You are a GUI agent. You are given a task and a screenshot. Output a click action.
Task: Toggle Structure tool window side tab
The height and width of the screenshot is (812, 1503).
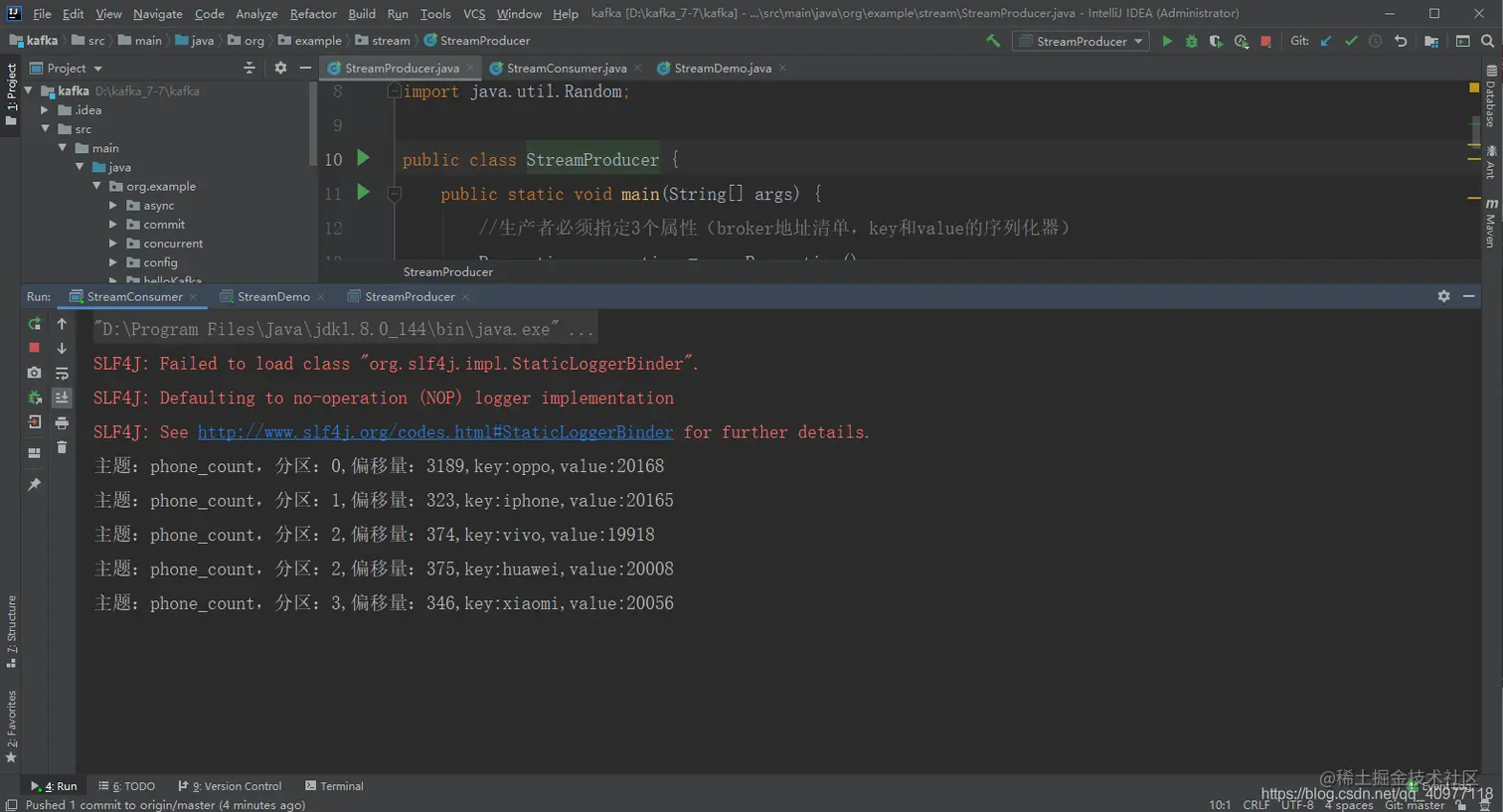click(x=11, y=632)
